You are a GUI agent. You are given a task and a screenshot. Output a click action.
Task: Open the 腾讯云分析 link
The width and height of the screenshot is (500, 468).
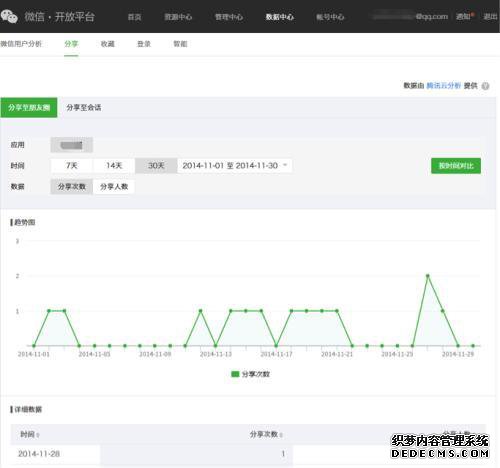(444, 86)
